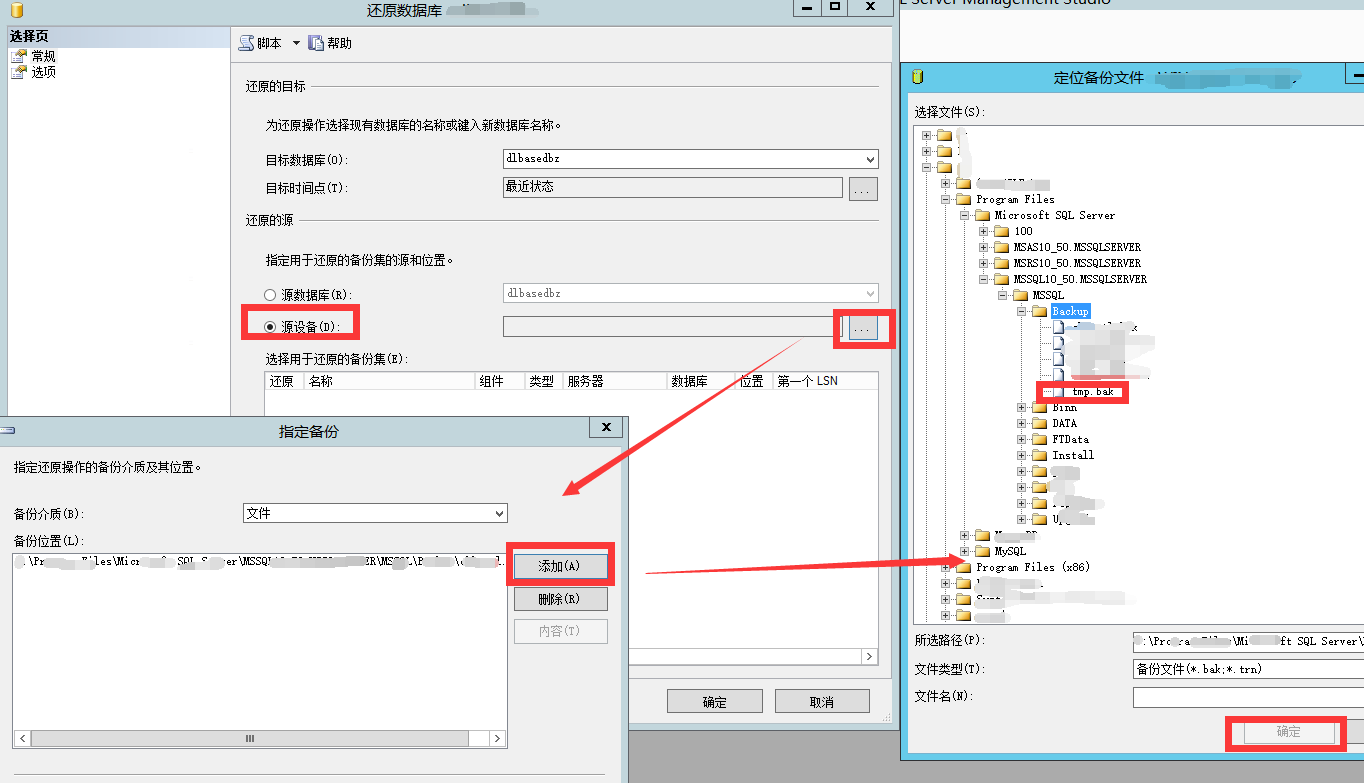Click the horizontal scrollbar under 备份位置
This screenshot has height=783, width=1364.
(x=250, y=738)
